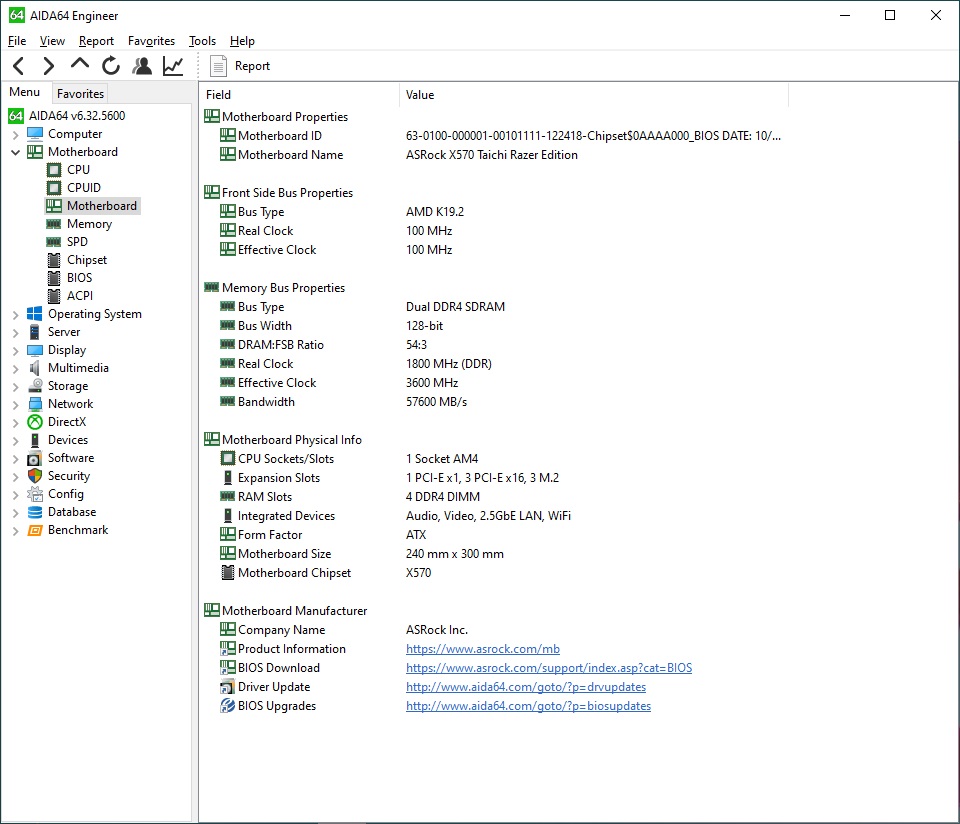960x824 pixels.
Task: Select the DRAM:FSB Ratio row
Action: click(x=495, y=345)
